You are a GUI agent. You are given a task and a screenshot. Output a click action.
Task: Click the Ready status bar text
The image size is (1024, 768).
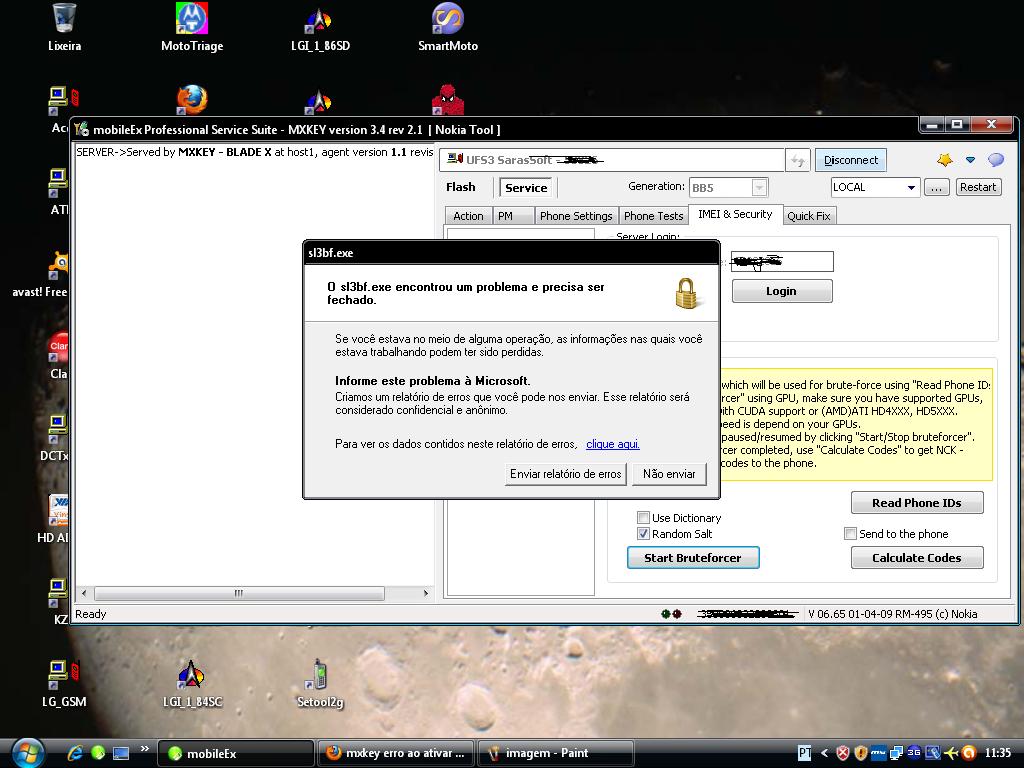91,614
